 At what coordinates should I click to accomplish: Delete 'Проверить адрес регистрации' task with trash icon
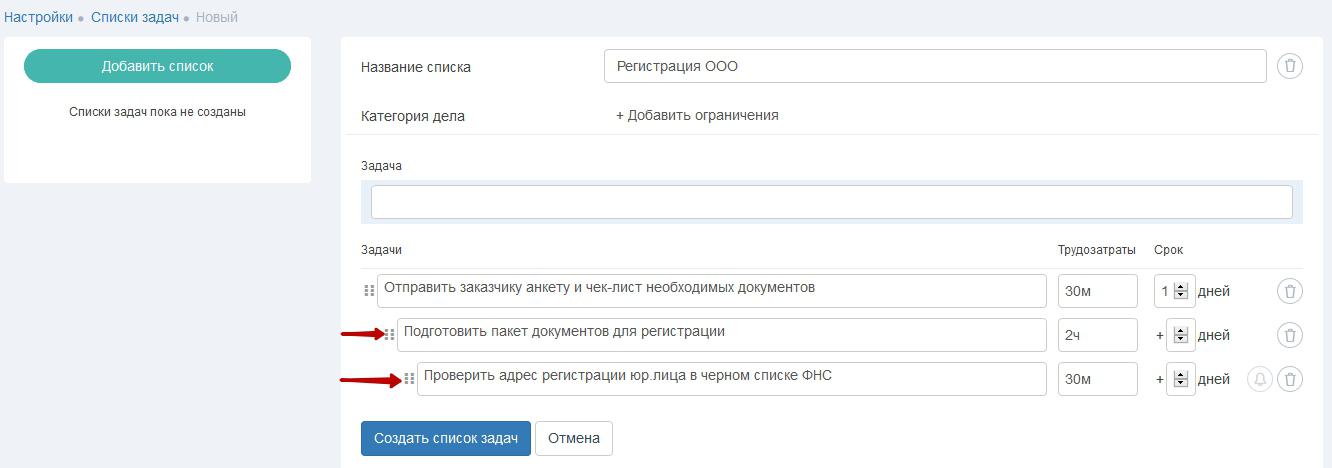click(x=1290, y=379)
